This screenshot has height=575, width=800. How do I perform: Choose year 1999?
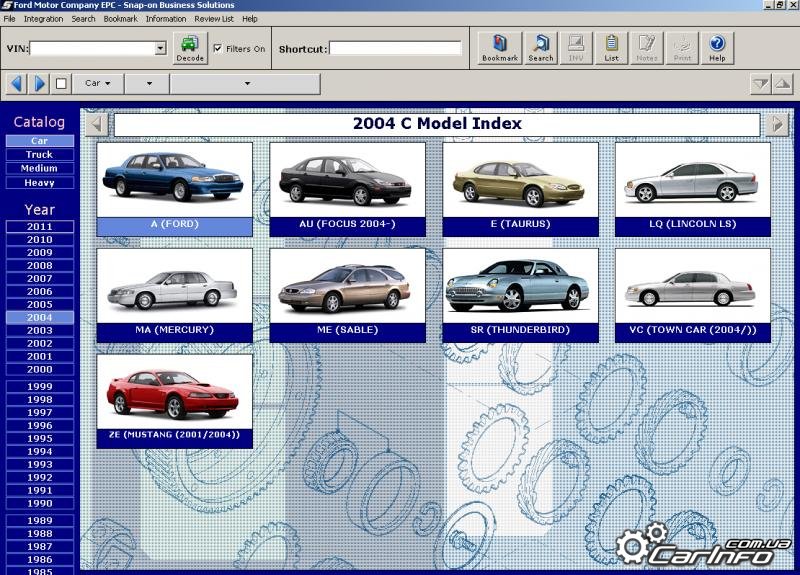(x=40, y=387)
